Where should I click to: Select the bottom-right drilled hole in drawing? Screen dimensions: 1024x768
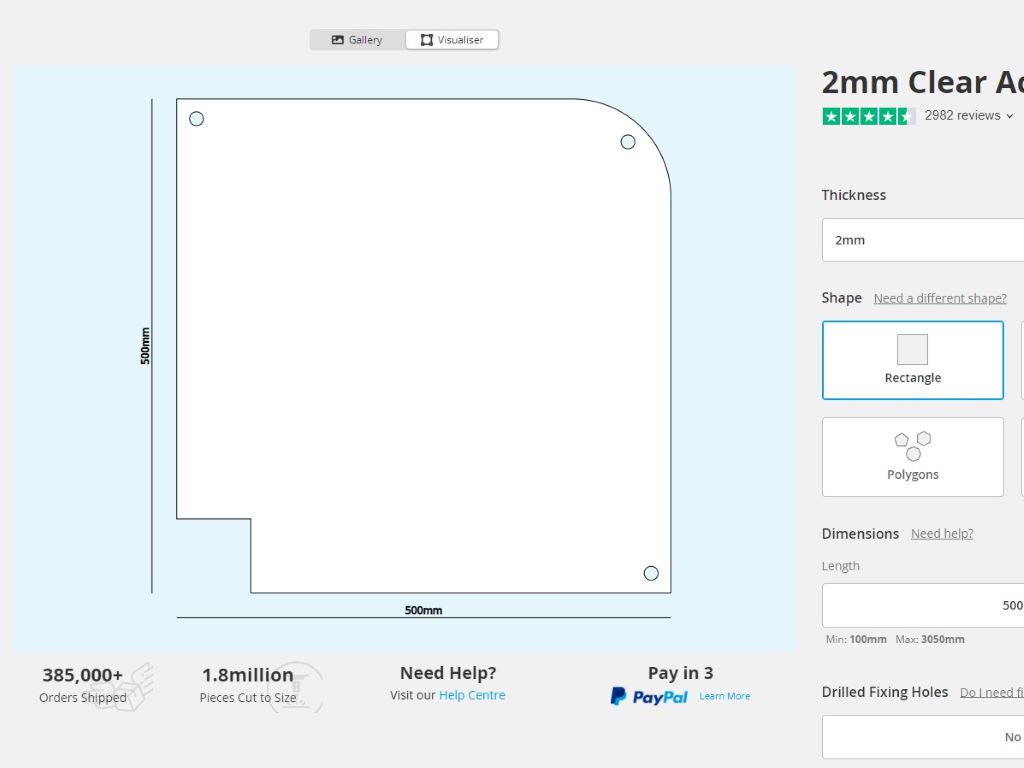click(x=651, y=573)
